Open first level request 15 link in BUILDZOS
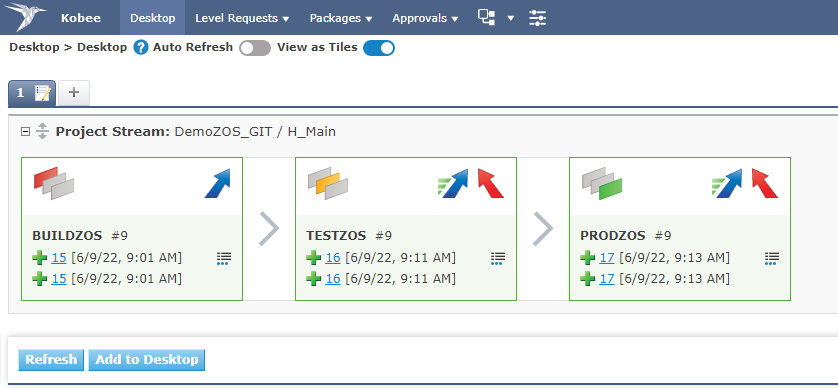Image resolution: width=838 pixels, height=388 pixels. pos(59,258)
